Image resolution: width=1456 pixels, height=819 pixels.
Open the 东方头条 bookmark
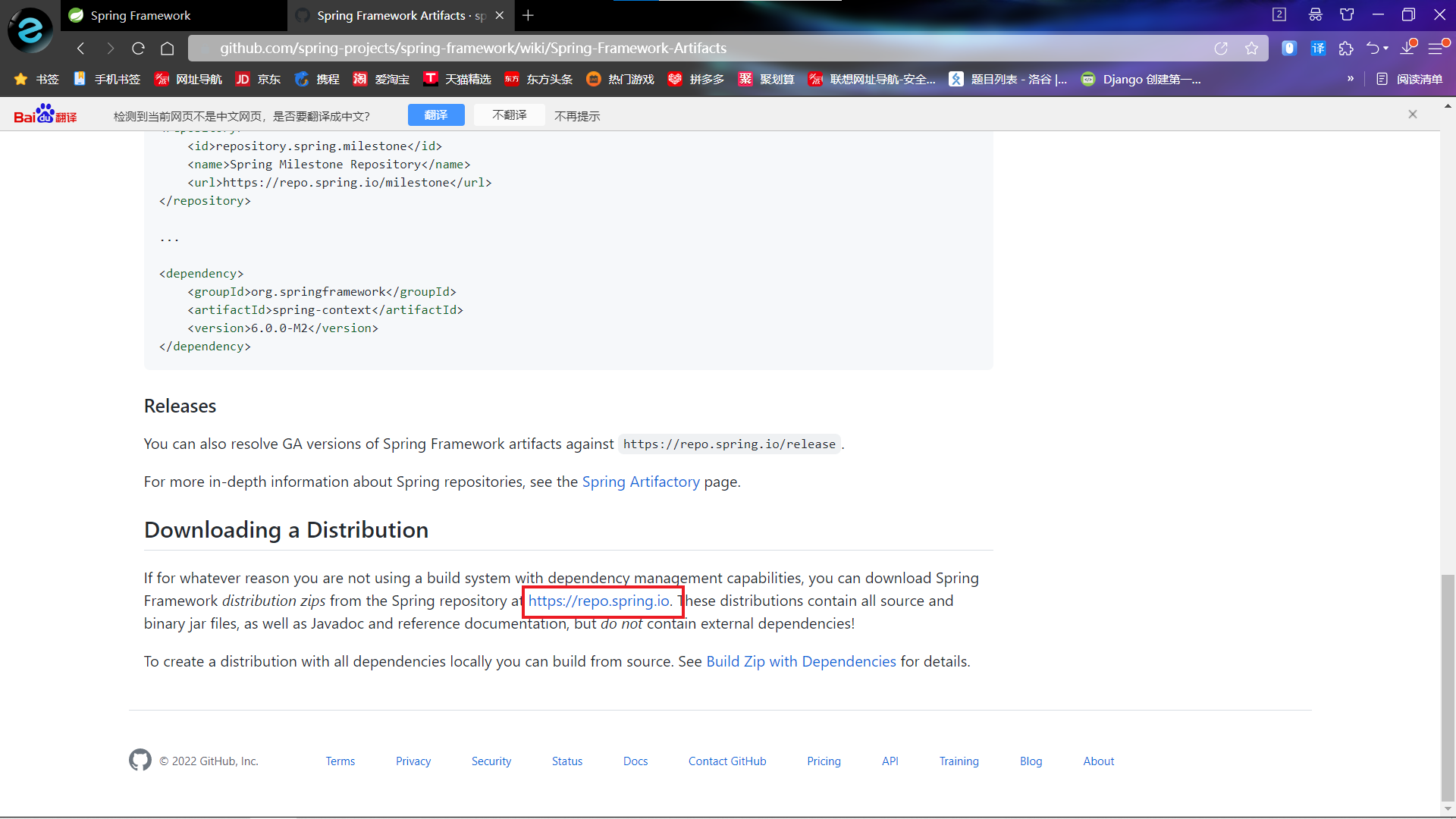538,79
